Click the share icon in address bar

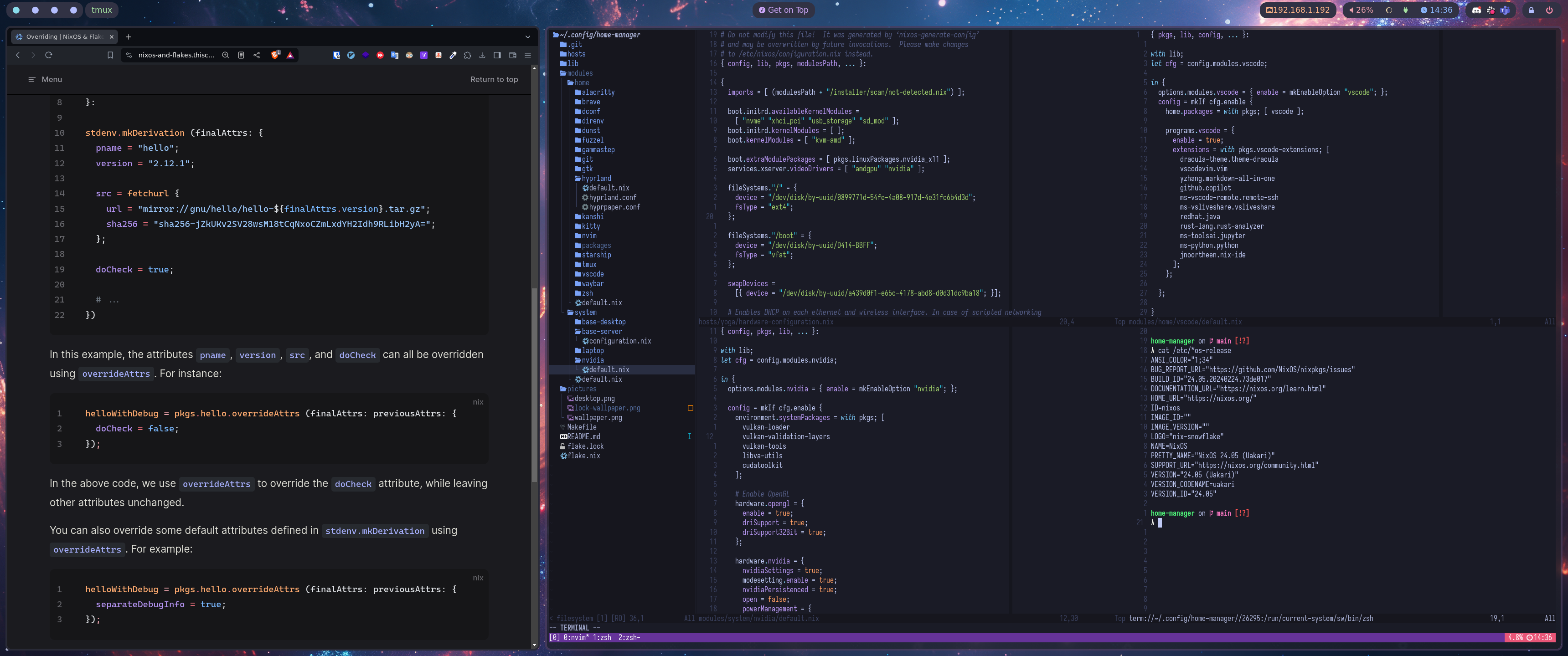(x=256, y=55)
